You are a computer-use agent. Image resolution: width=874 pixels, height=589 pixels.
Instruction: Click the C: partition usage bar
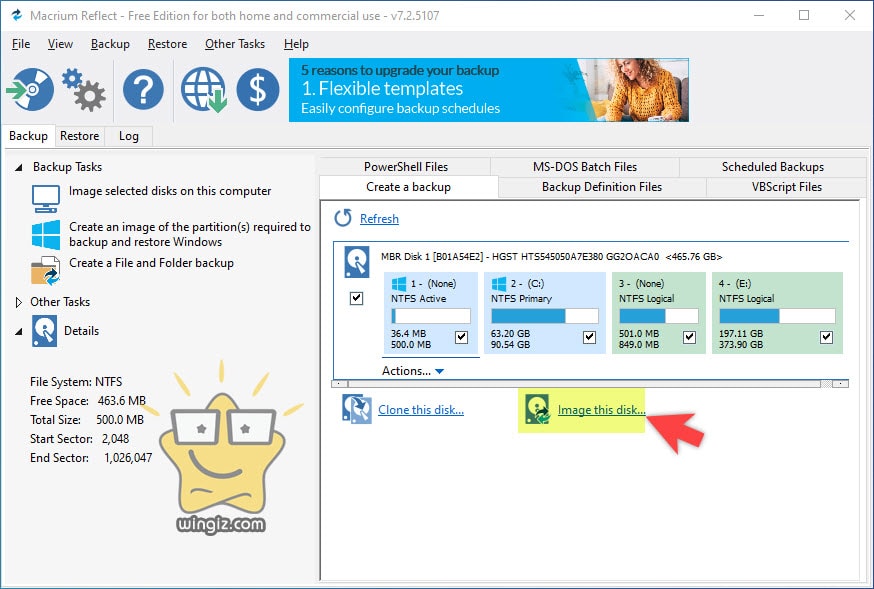tap(545, 316)
